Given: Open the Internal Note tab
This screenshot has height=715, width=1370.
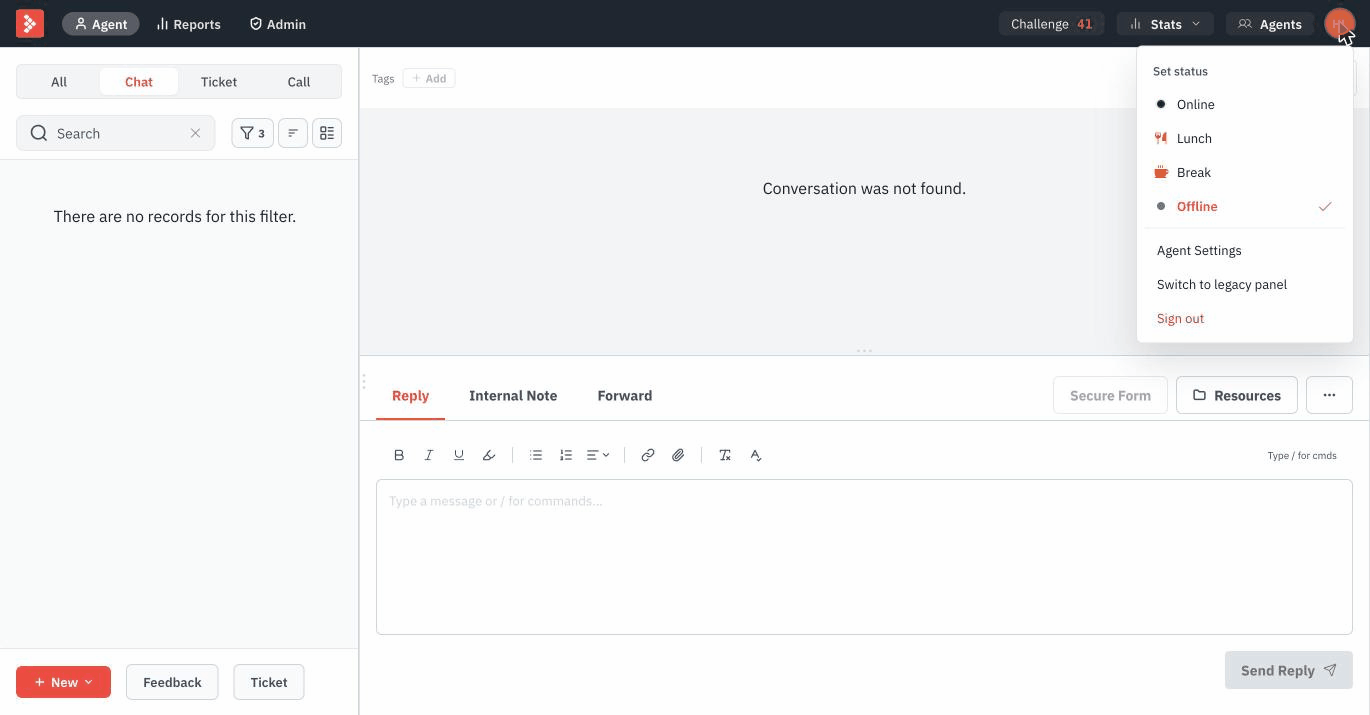Looking at the screenshot, I should click(x=513, y=396).
